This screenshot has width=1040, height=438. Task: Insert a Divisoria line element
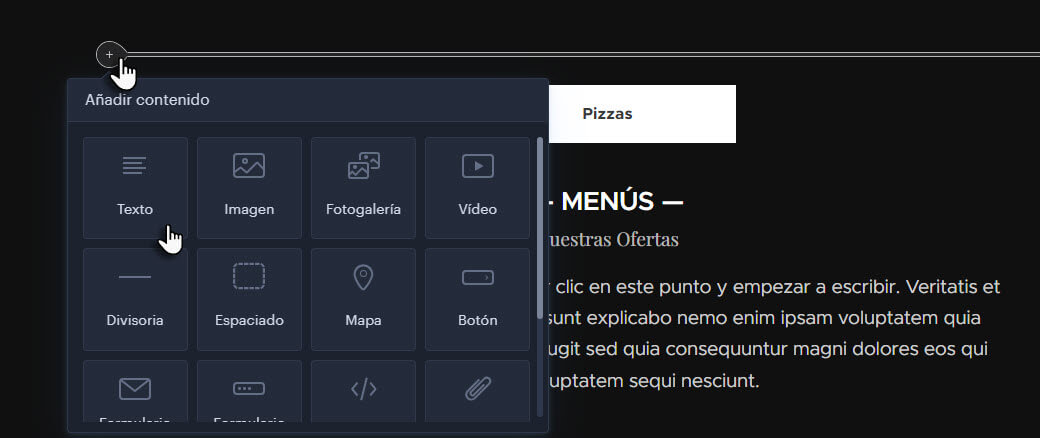135,299
